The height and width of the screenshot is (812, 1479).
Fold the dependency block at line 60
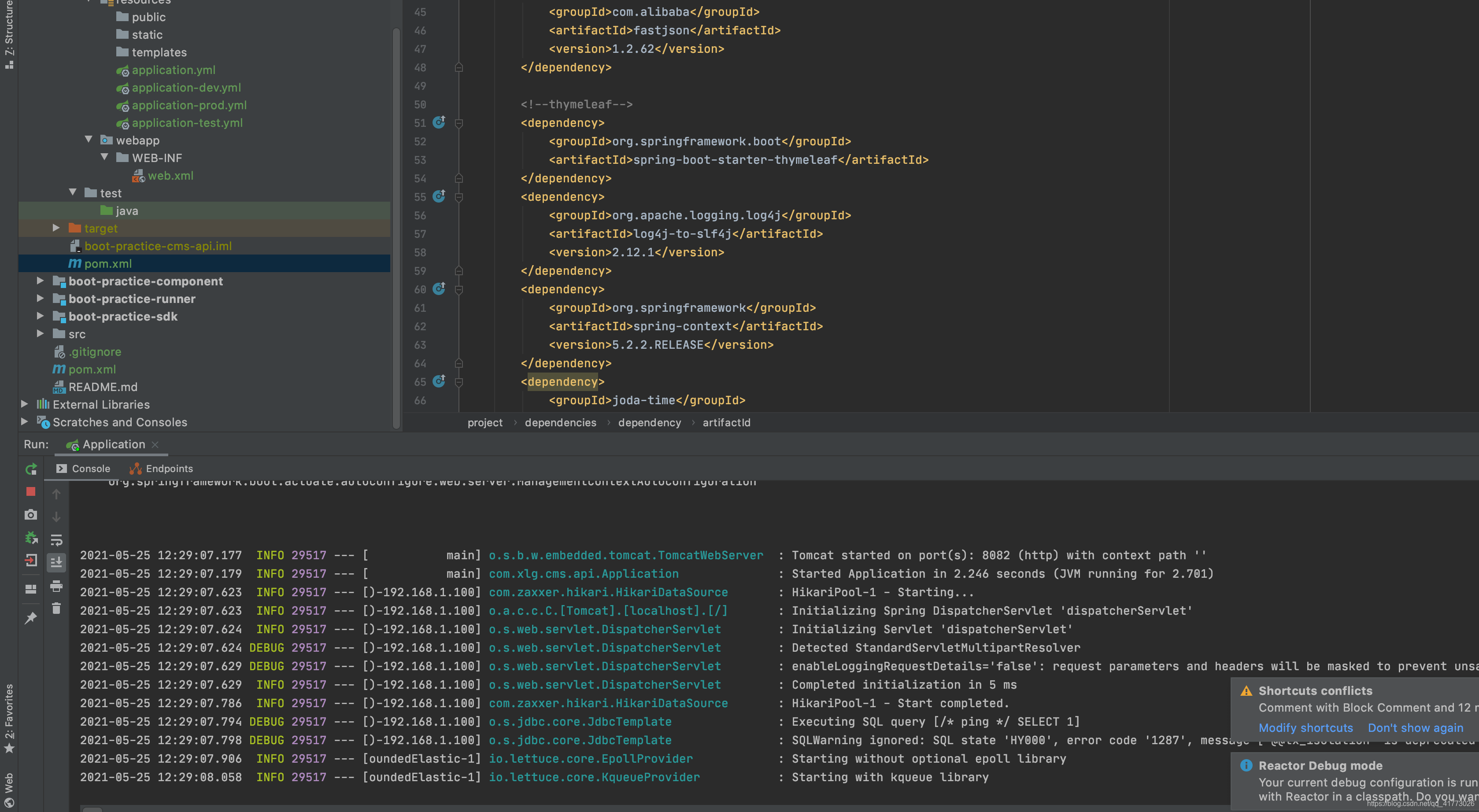[x=459, y=289]
